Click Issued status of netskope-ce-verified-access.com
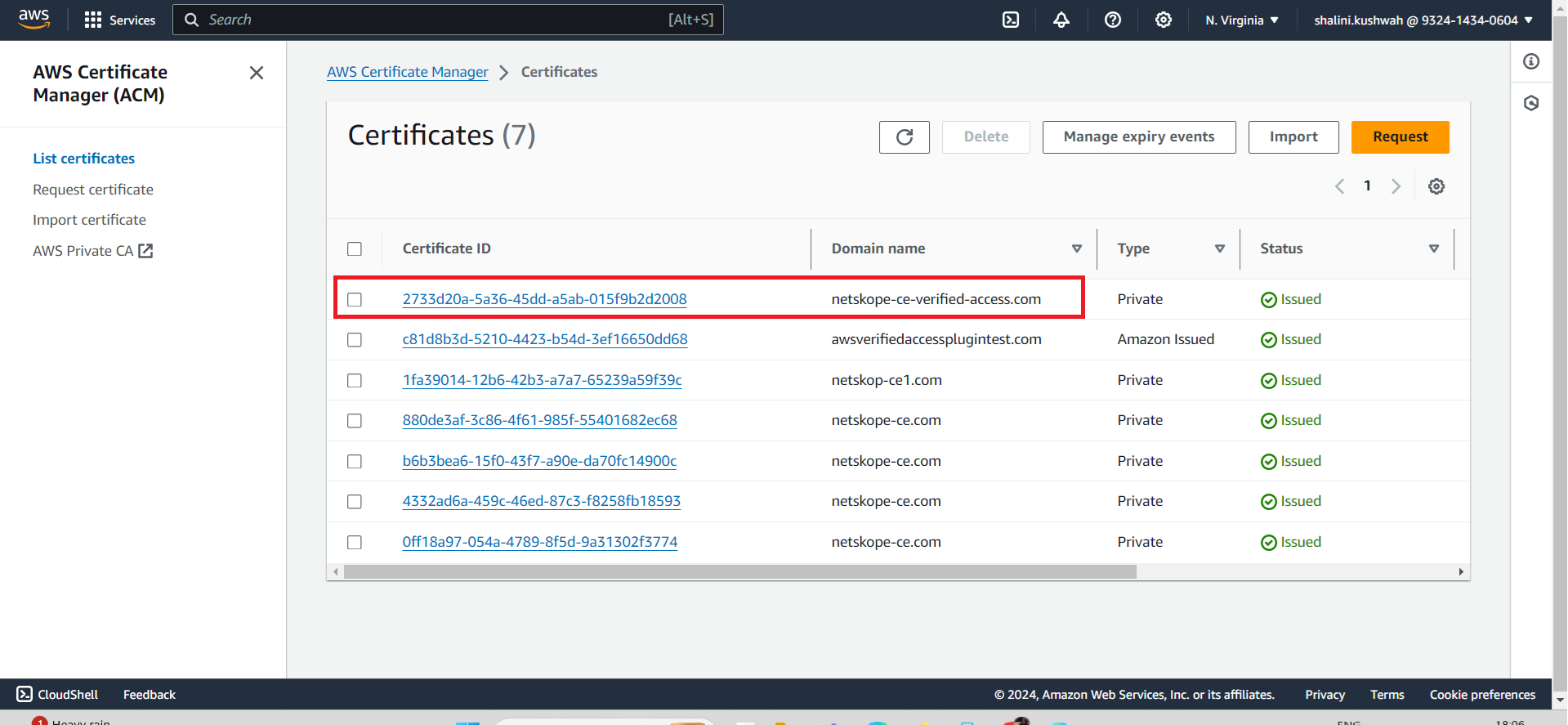The height and width of the screenshot is (725, 1568). 1291,299
